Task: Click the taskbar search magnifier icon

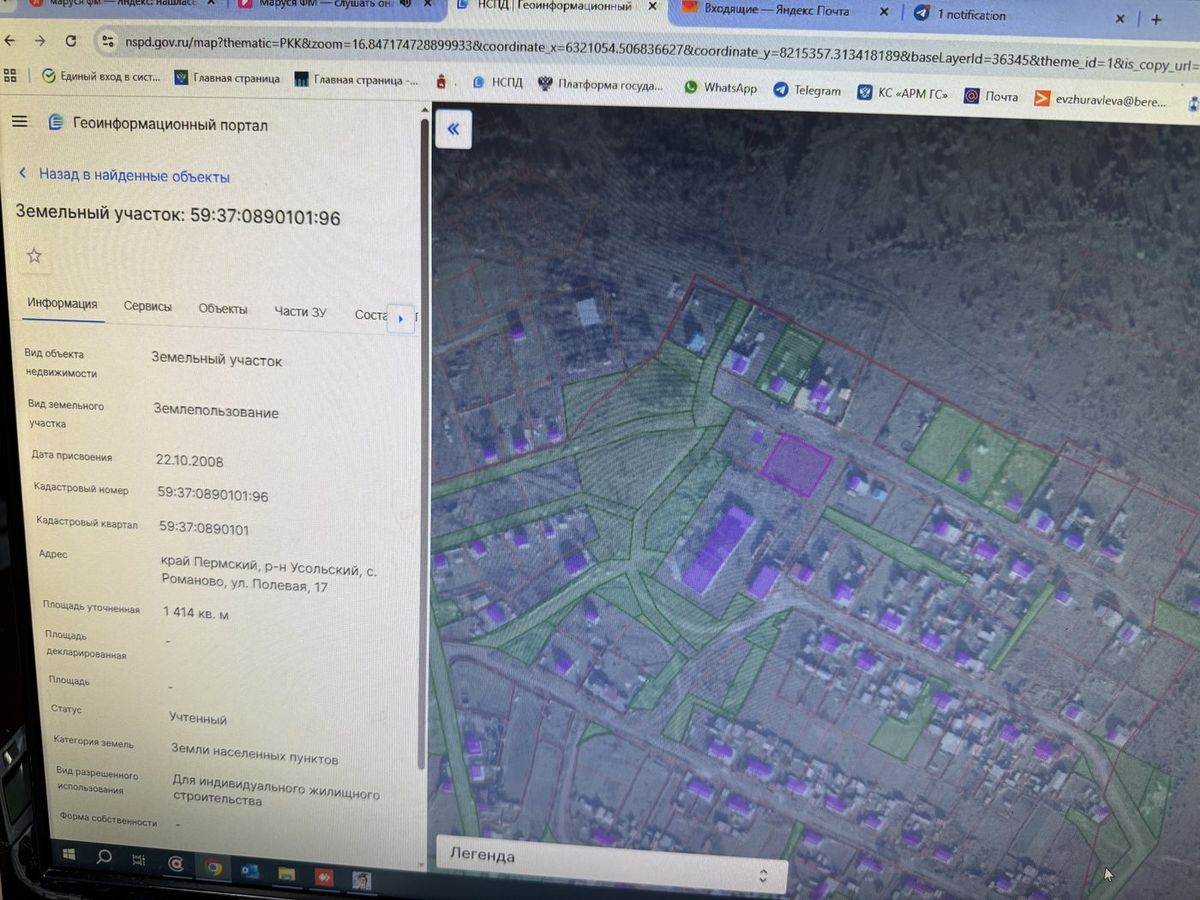Action: [103, 856]
